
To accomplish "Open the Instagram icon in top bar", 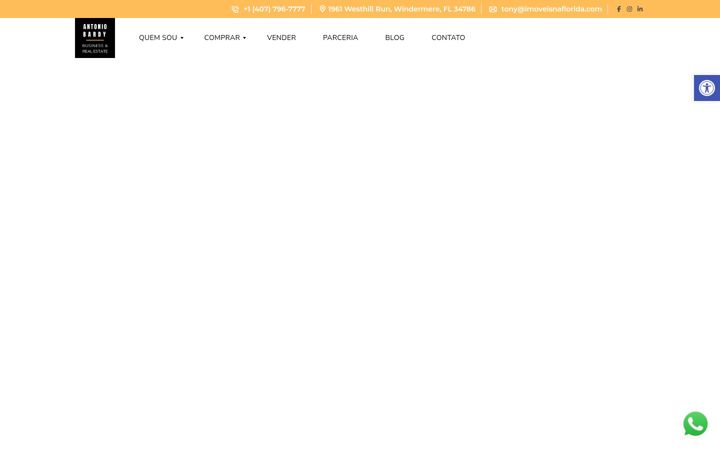I will [629, 9].
